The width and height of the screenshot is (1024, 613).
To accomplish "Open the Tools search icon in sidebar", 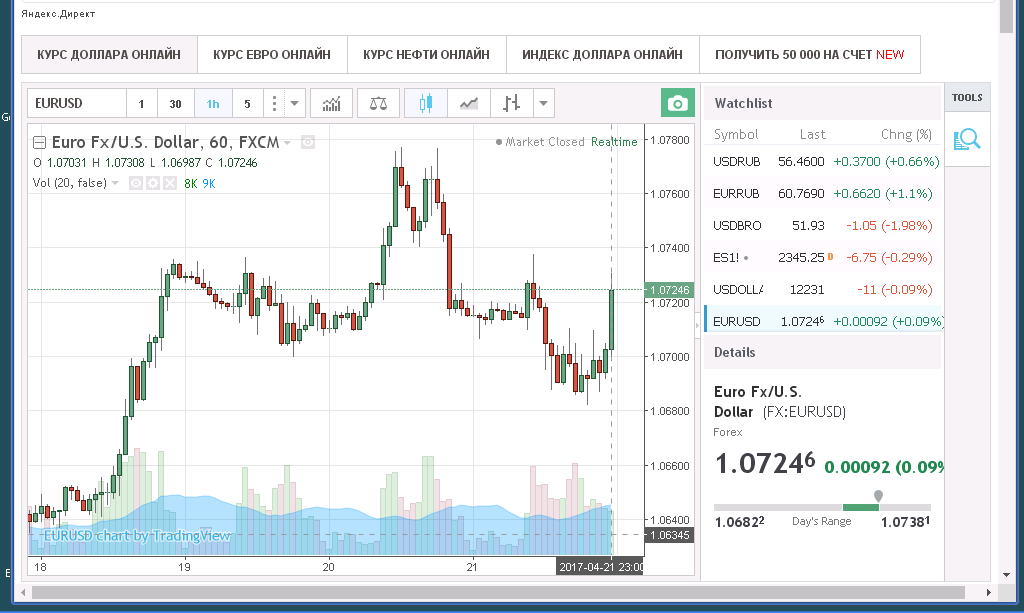I will tap(967, 139).
